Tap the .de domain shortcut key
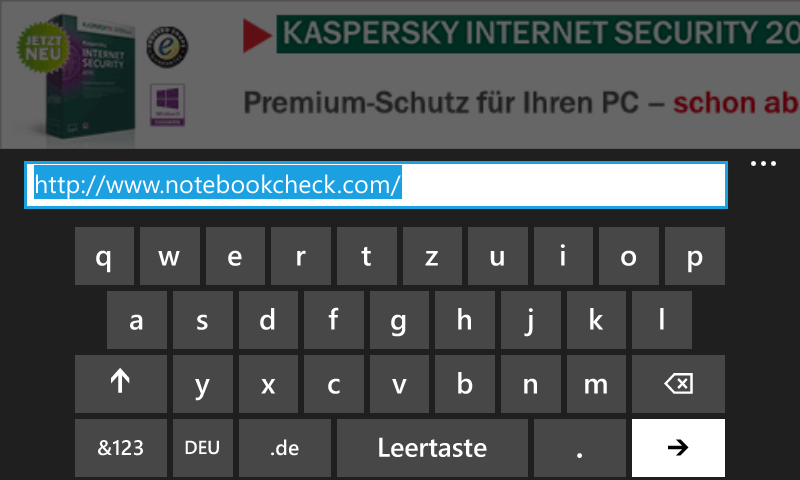The width and height of the screenshot is (800, 480). click(285, 448)
